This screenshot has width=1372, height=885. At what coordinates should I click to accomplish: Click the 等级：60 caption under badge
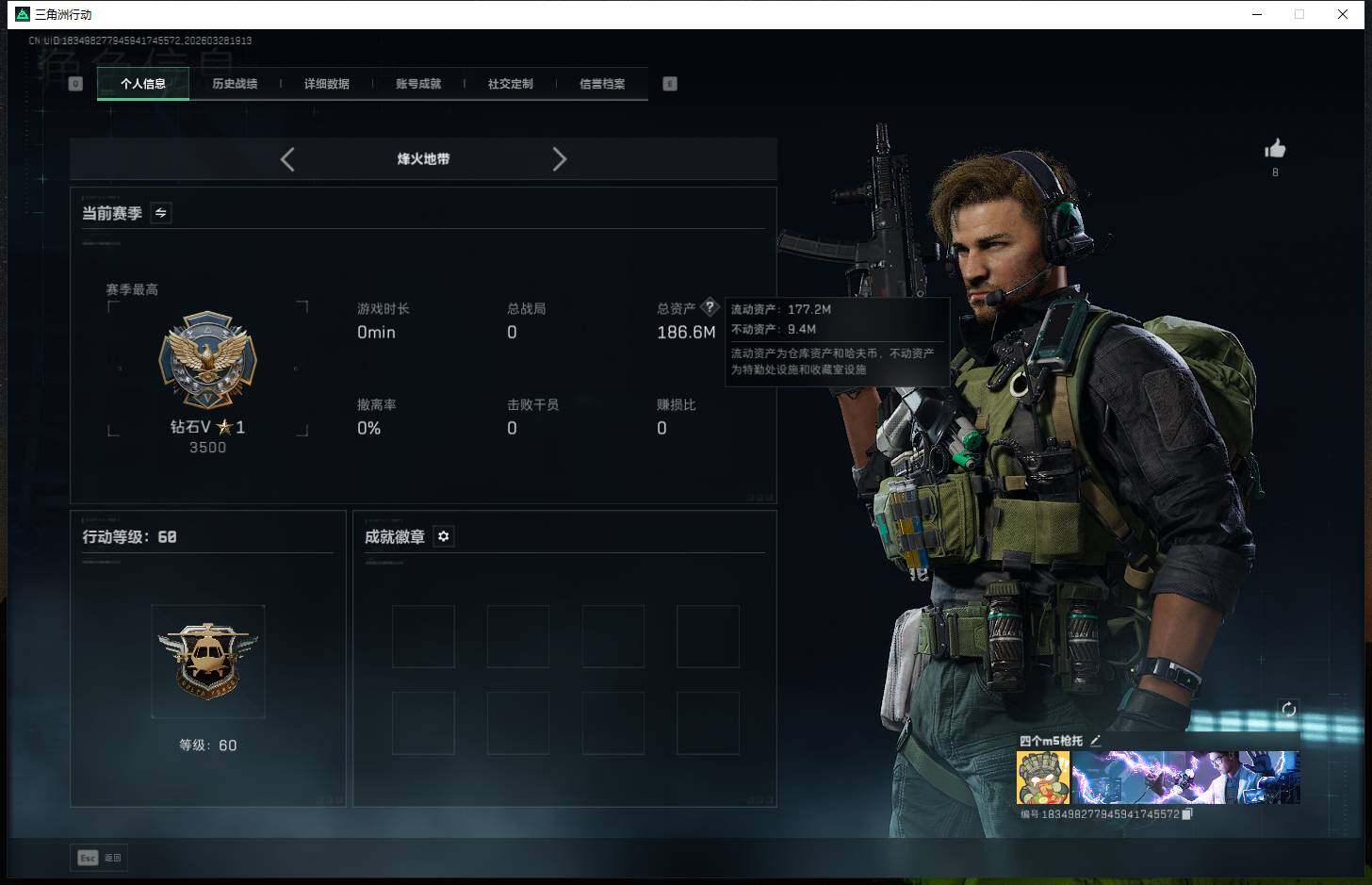(207, 746)
